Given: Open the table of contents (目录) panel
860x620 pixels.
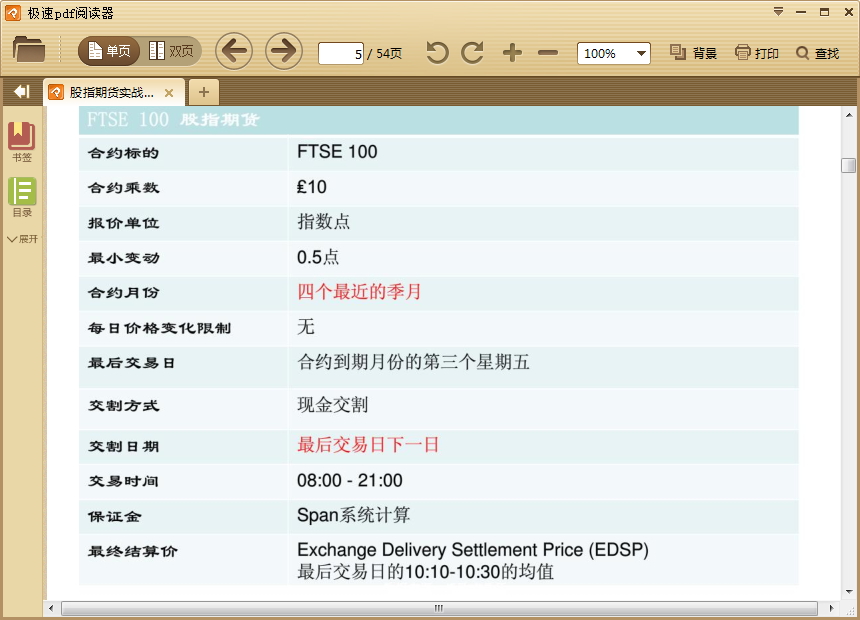Looking at the screenshot, I should [x=22, y=198].
